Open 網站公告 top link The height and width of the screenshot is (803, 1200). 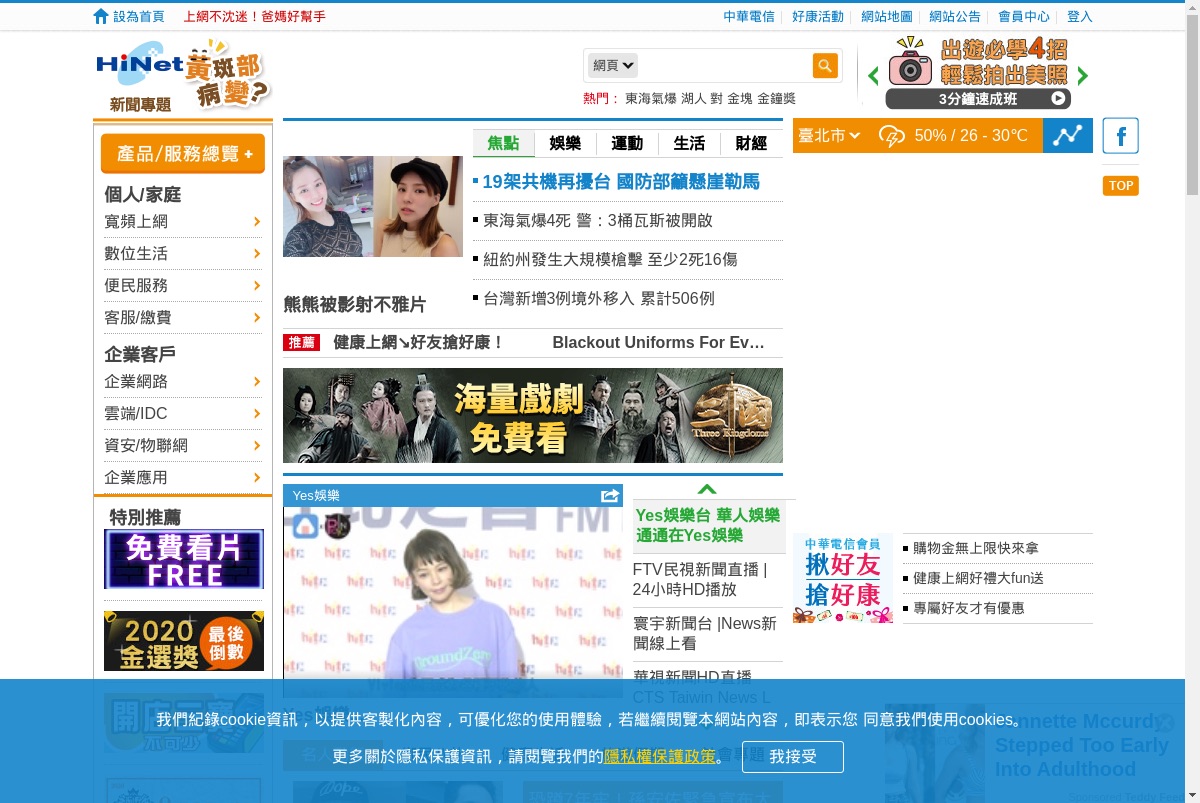coord(955,16)
